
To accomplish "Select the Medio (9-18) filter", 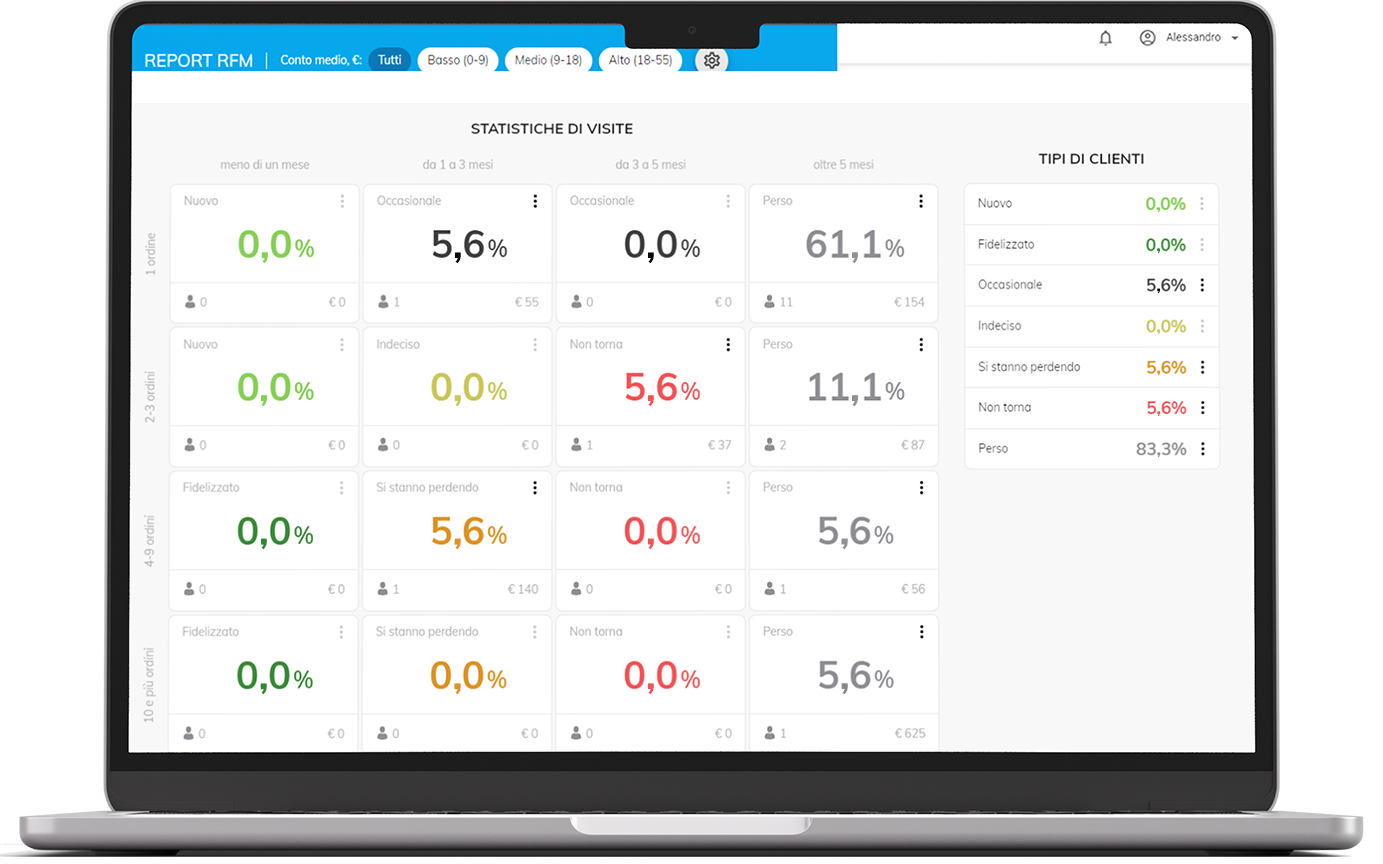I will click(x=549, y=59).
